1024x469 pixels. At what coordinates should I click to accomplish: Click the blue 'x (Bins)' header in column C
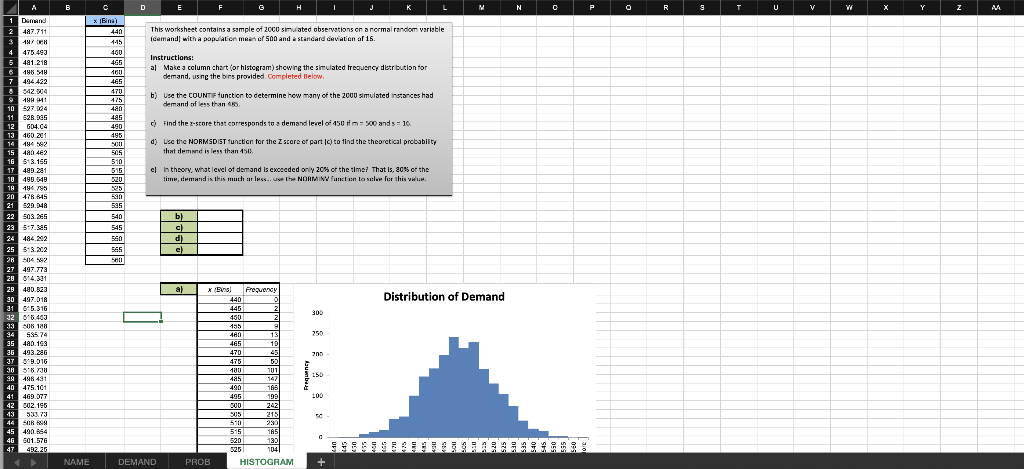[105, 20]
